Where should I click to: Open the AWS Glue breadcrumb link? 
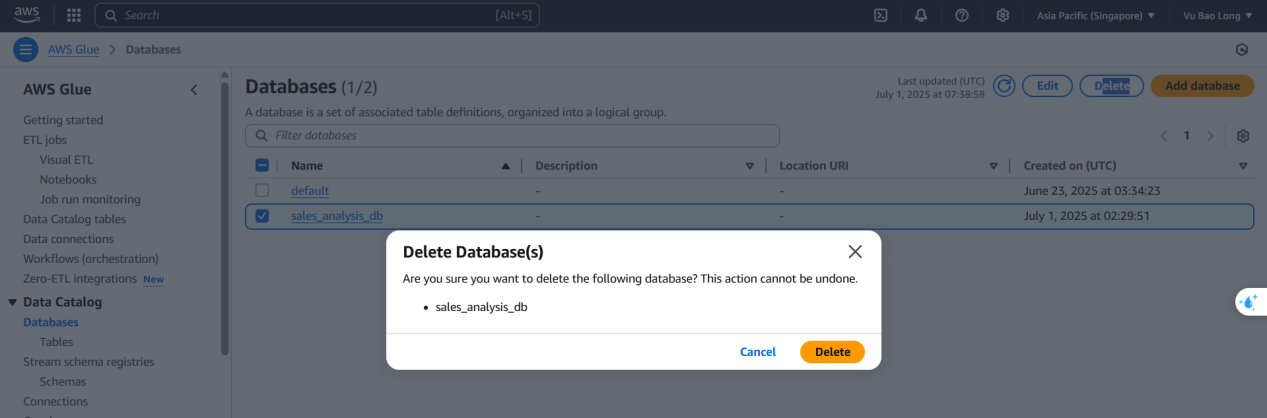click(x=73, y=50)
